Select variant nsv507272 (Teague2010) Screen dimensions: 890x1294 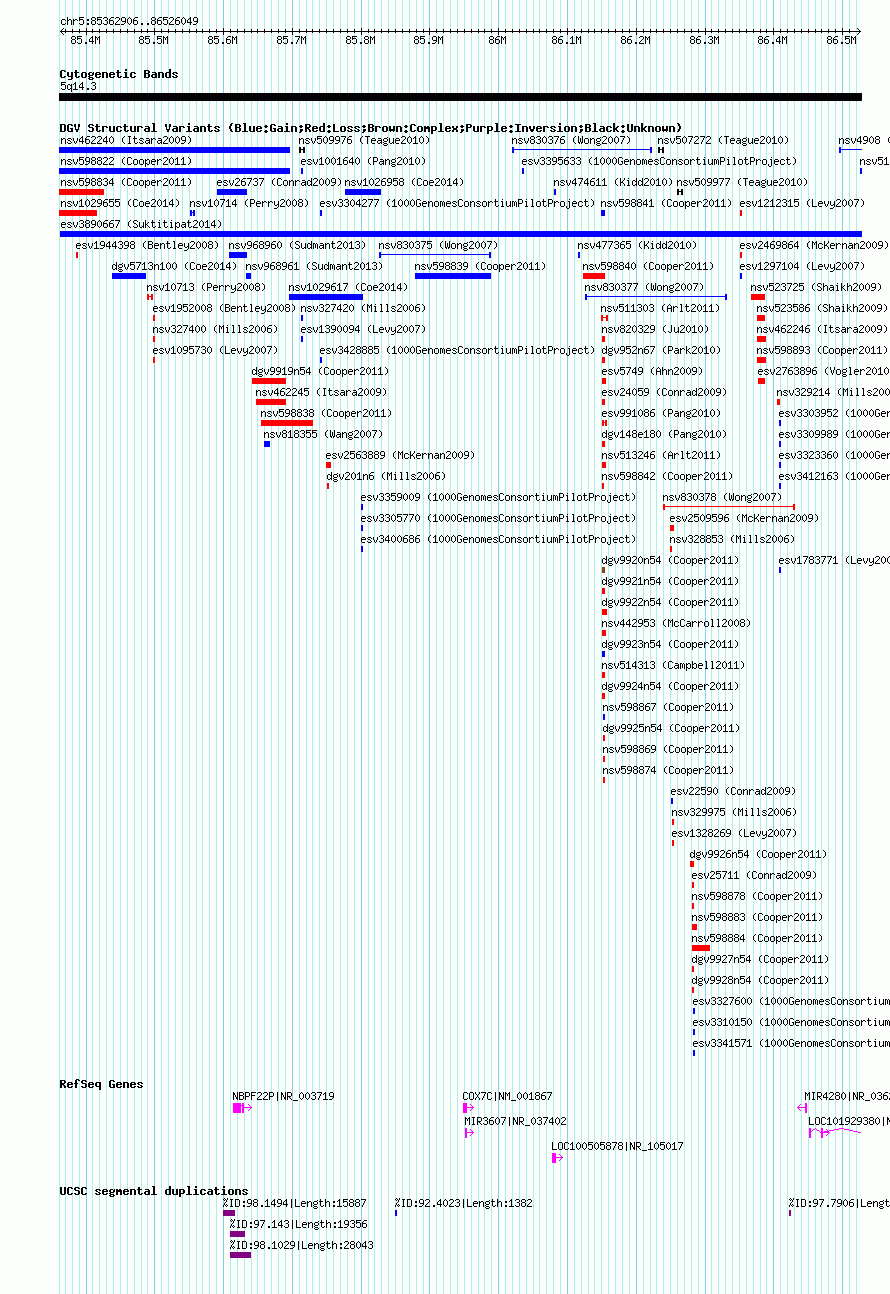click(723, 140)
